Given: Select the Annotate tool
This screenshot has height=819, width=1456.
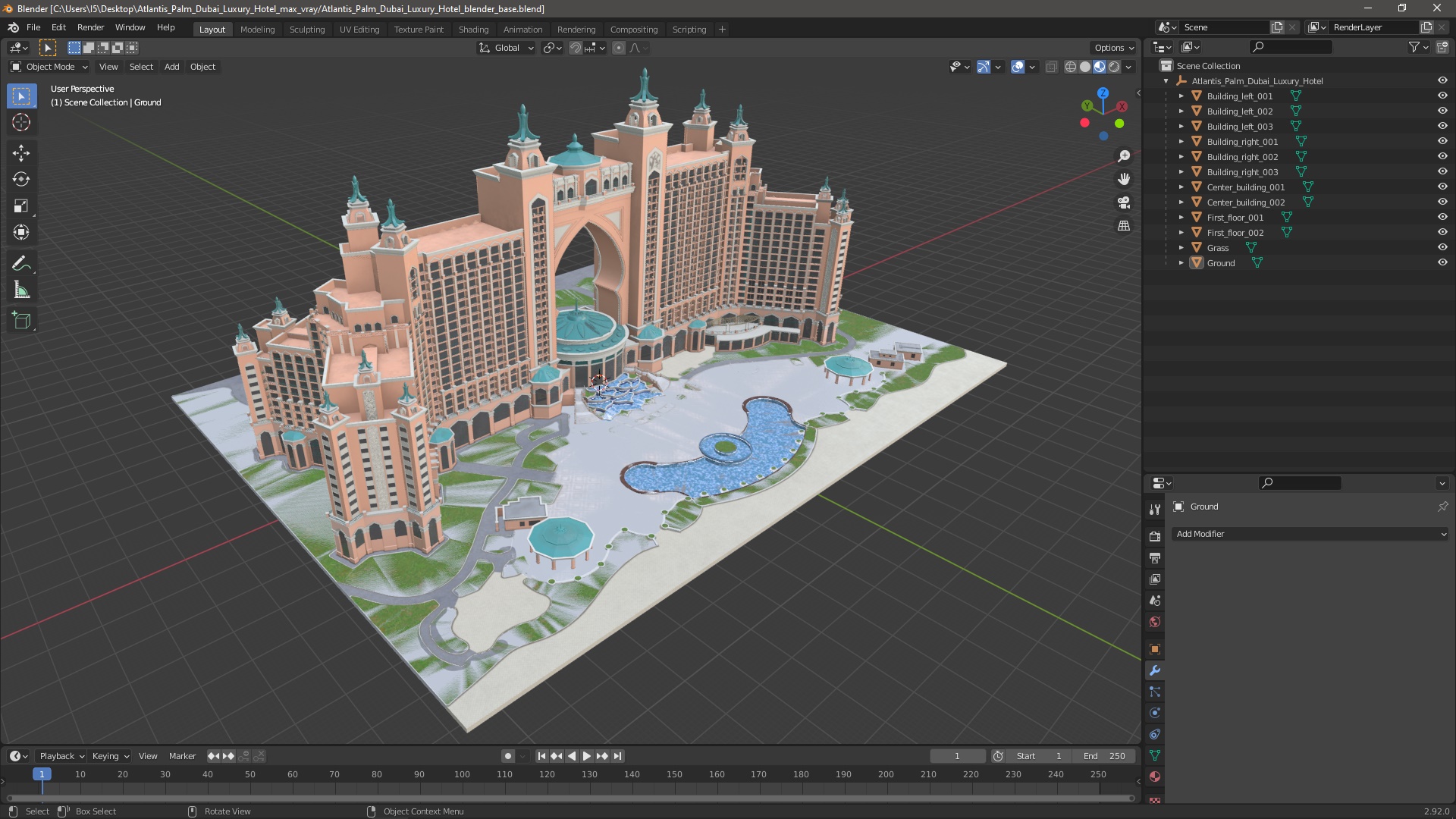Looking at the screenshot, I should [21, 264].
